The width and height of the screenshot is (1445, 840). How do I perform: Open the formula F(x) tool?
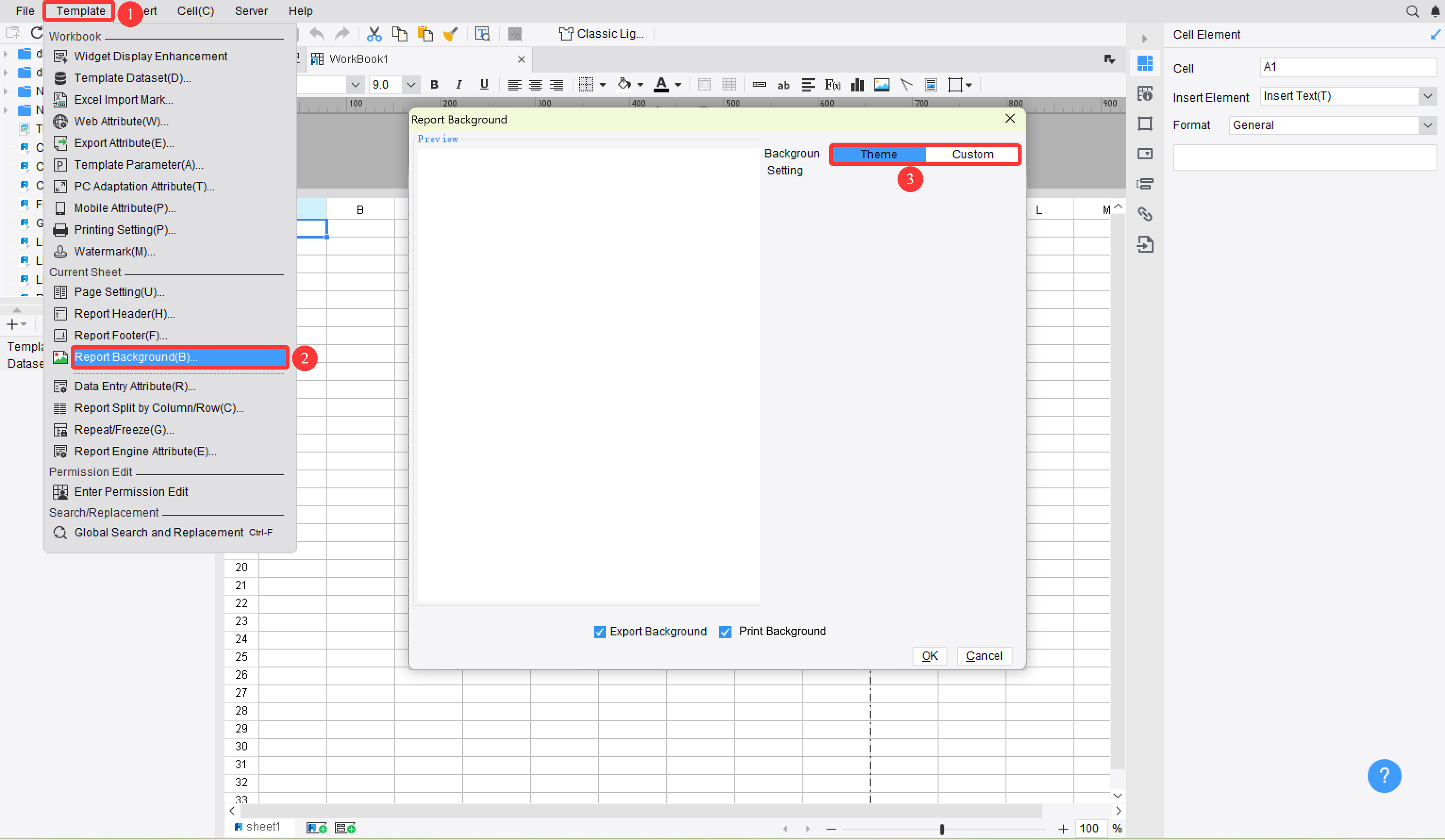pyautogui.click(x=832, y=85)
